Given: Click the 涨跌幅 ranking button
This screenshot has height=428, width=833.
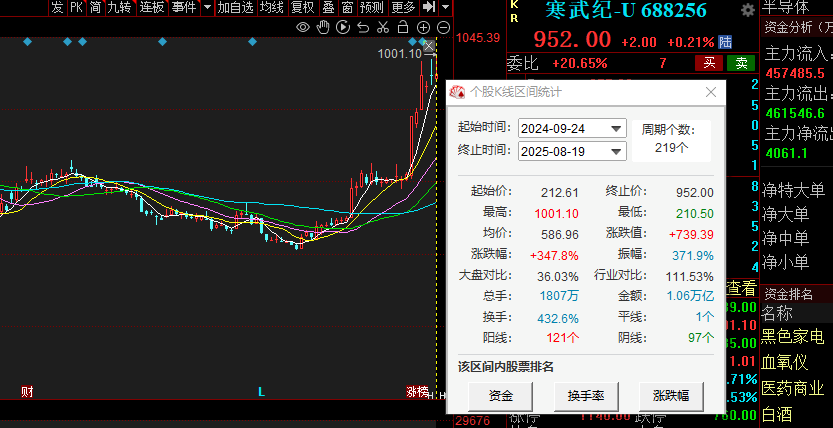Looking at the screenshot, I should click(671, 396).
